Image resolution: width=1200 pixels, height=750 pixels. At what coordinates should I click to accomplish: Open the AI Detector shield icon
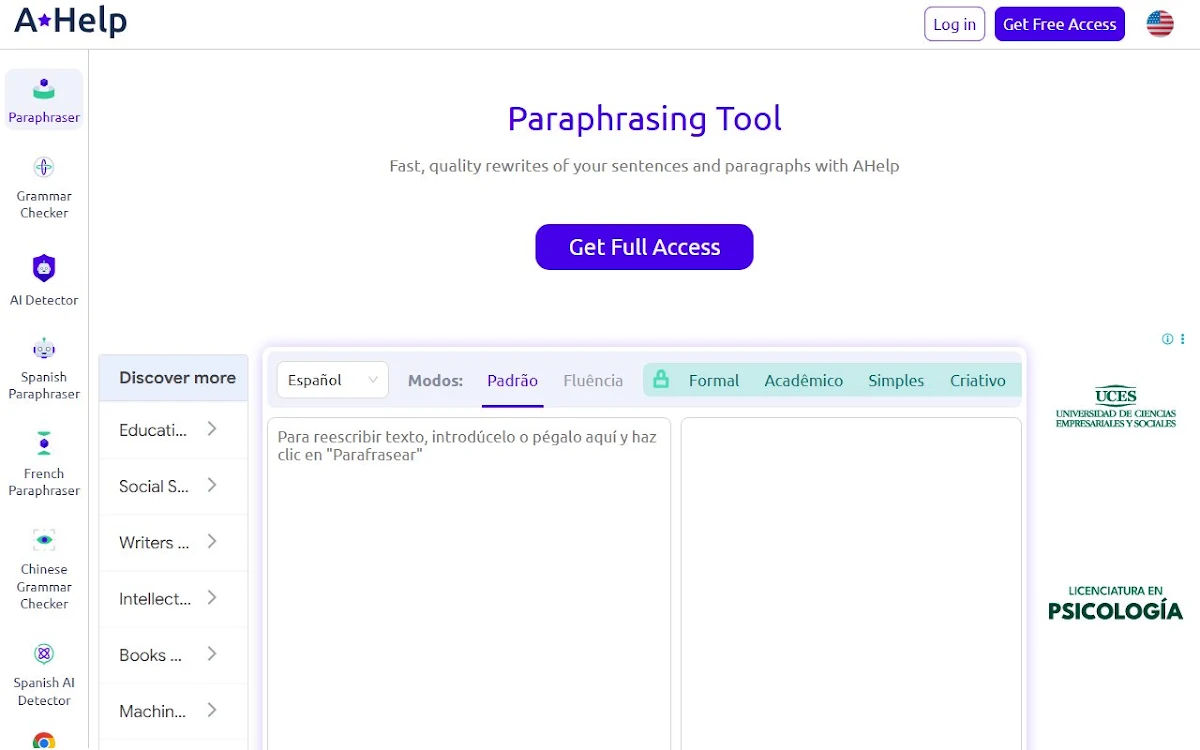coord(44,268)
